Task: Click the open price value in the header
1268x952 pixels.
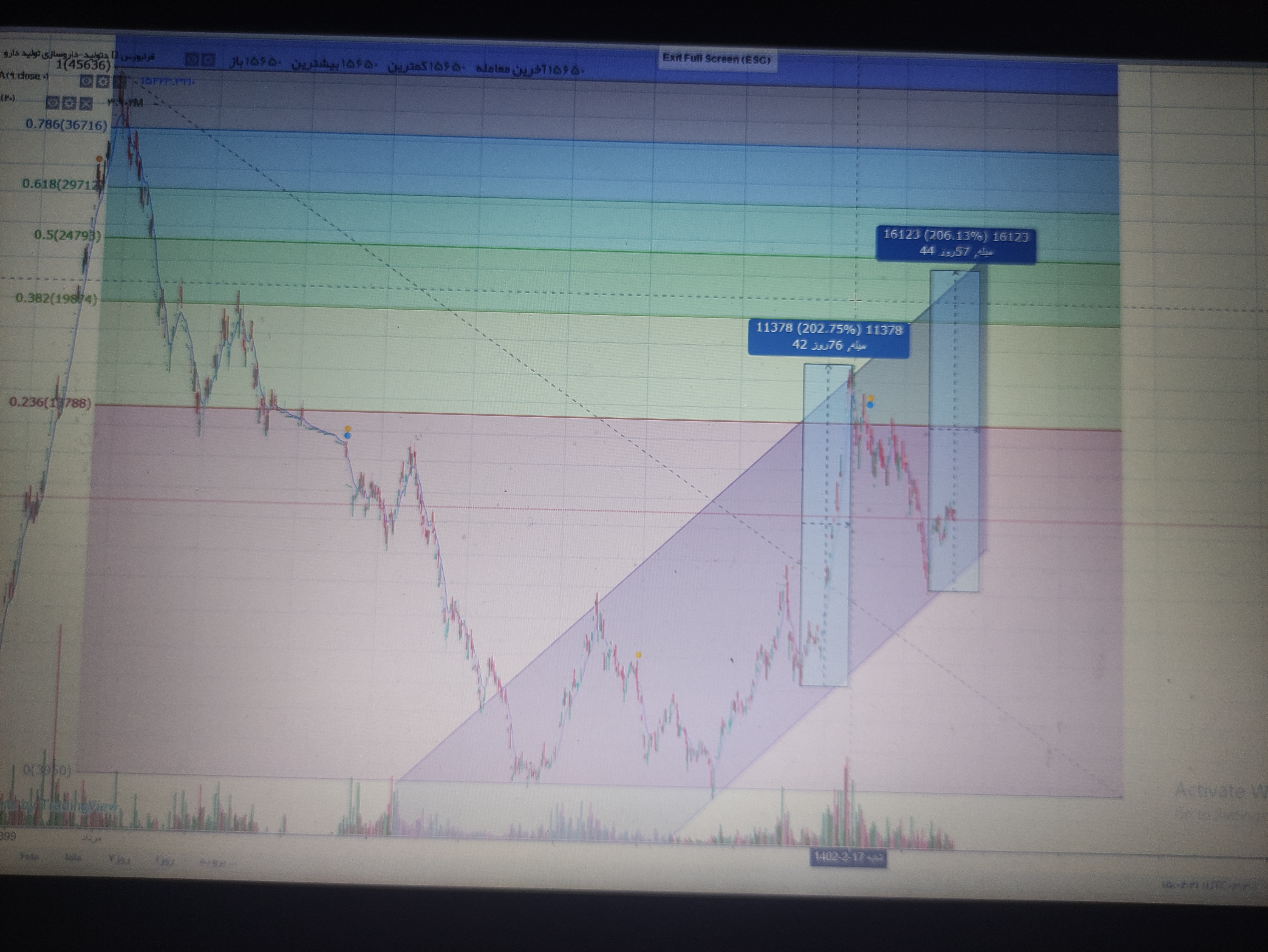Action: (x=263, y=61)
